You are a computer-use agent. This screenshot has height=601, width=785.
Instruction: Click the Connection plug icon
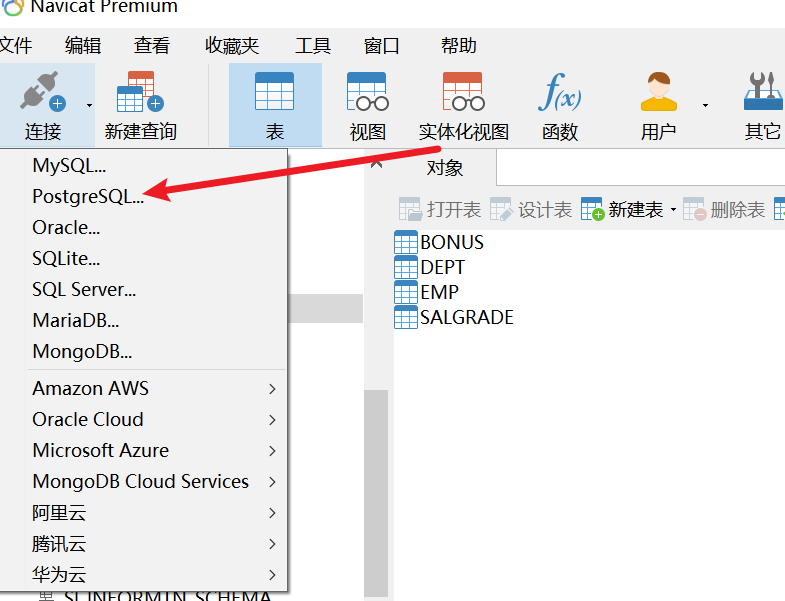point(42,93)
